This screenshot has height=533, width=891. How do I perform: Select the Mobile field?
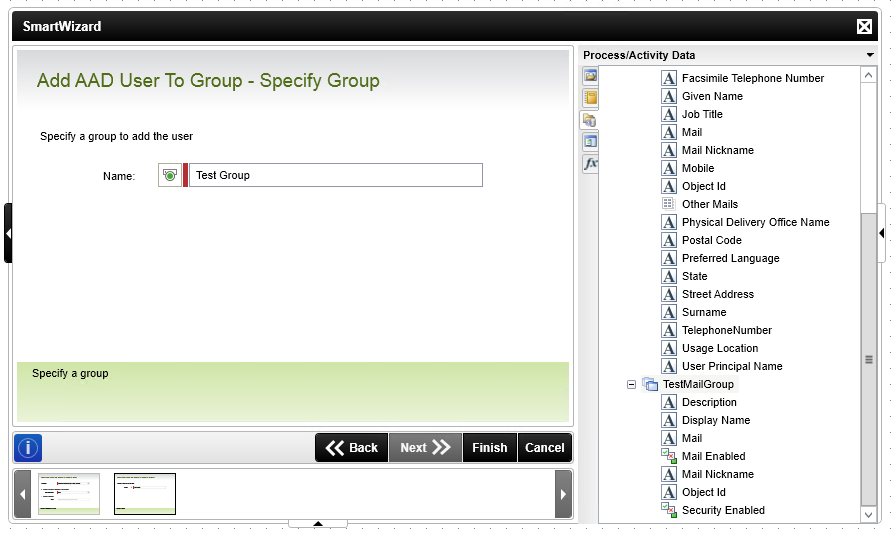coord(697,168)
